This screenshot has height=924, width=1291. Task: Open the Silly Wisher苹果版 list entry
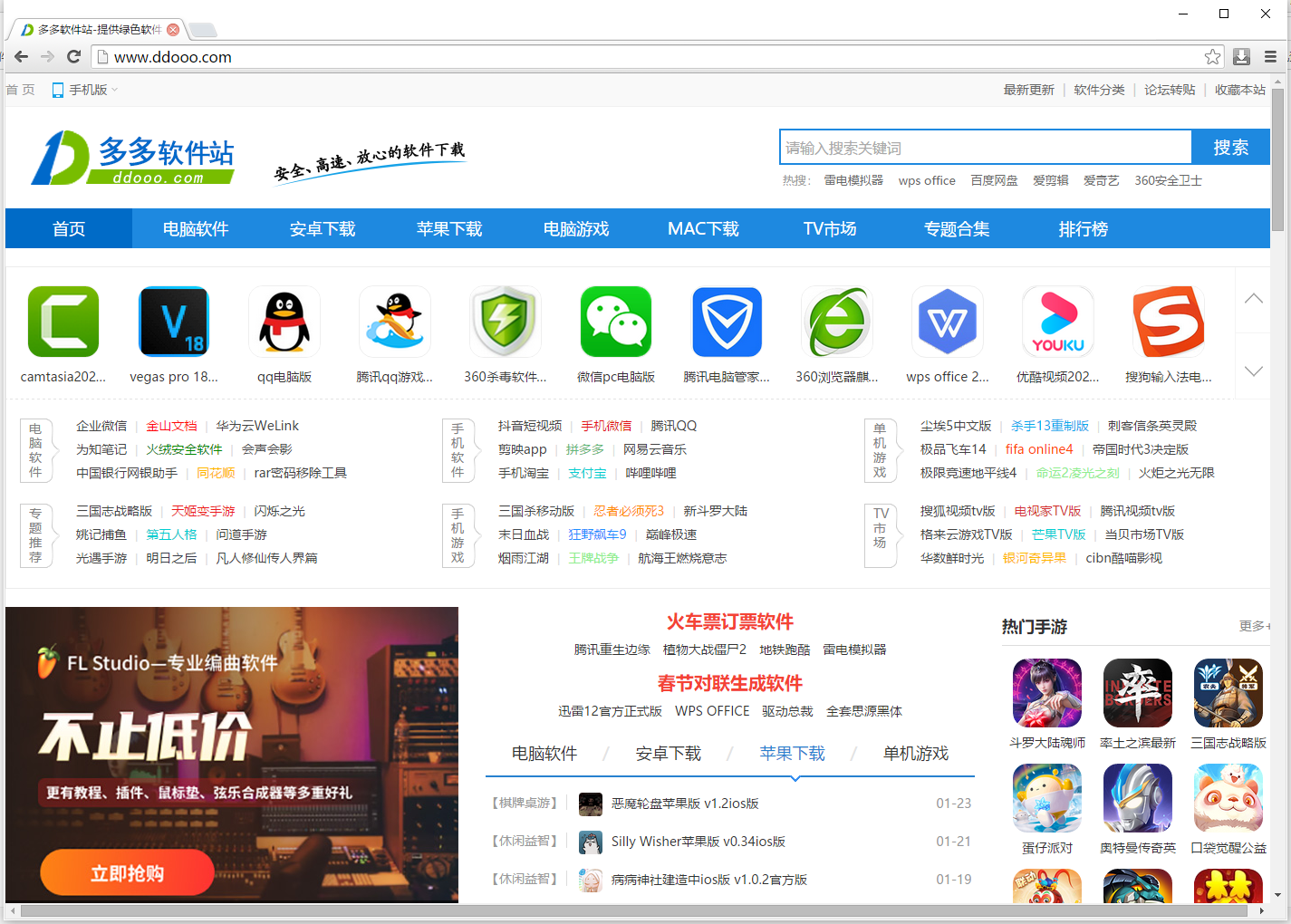(698, 842)
